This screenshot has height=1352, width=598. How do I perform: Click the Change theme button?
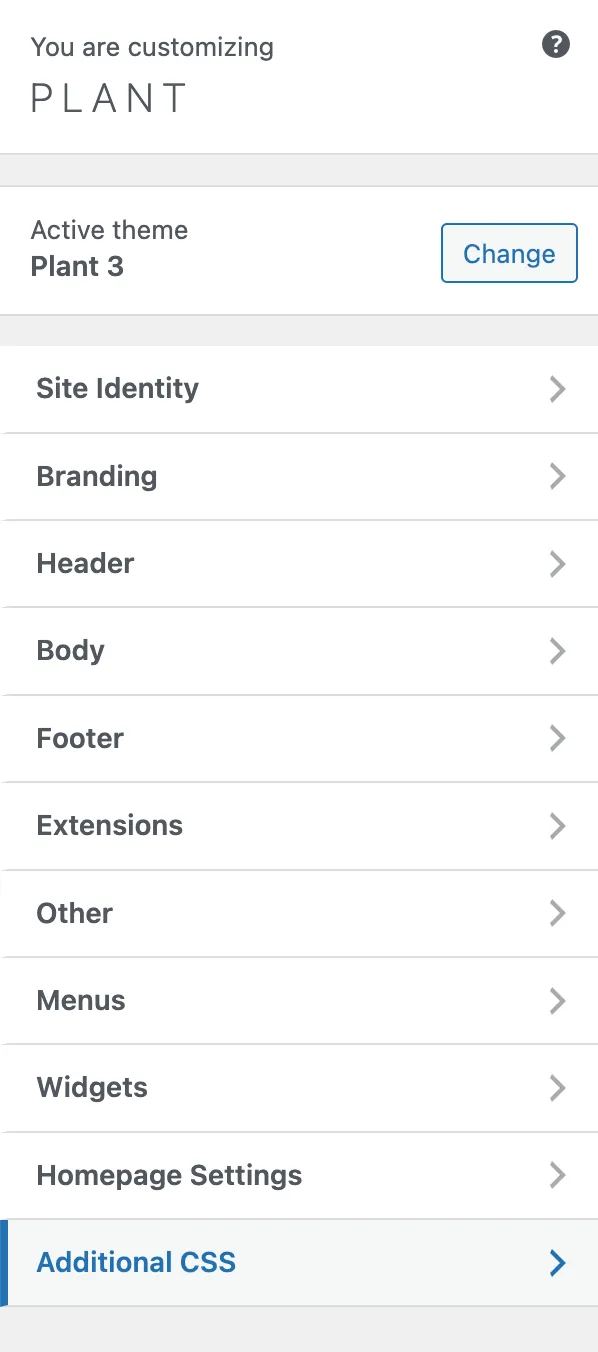(509, 253)
